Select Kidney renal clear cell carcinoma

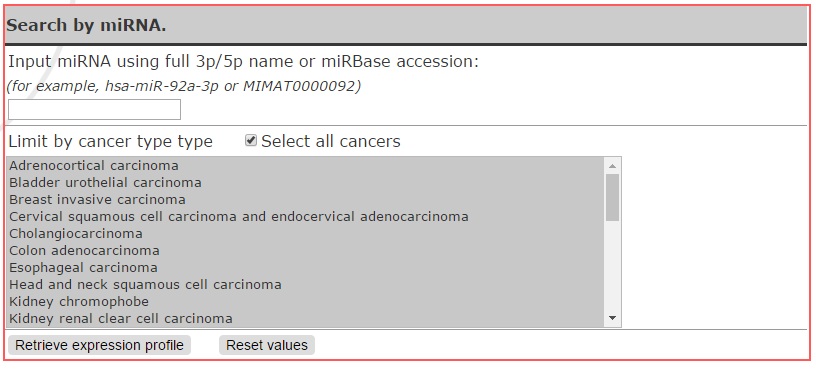click(x=305, y=318)
